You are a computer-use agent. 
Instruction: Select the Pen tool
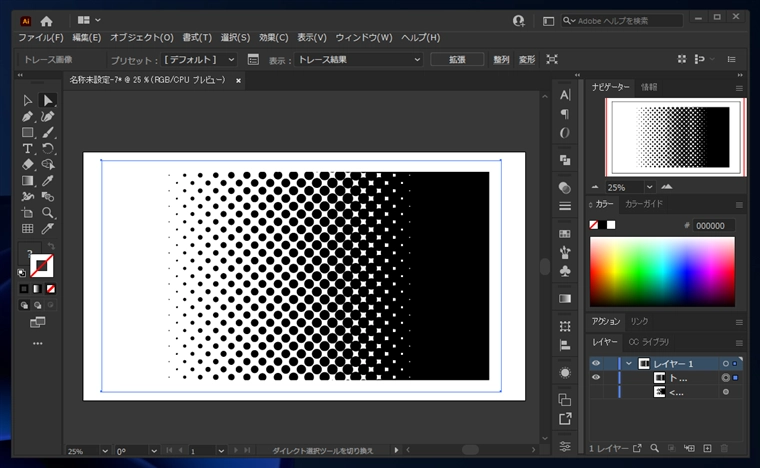point(27,116)
